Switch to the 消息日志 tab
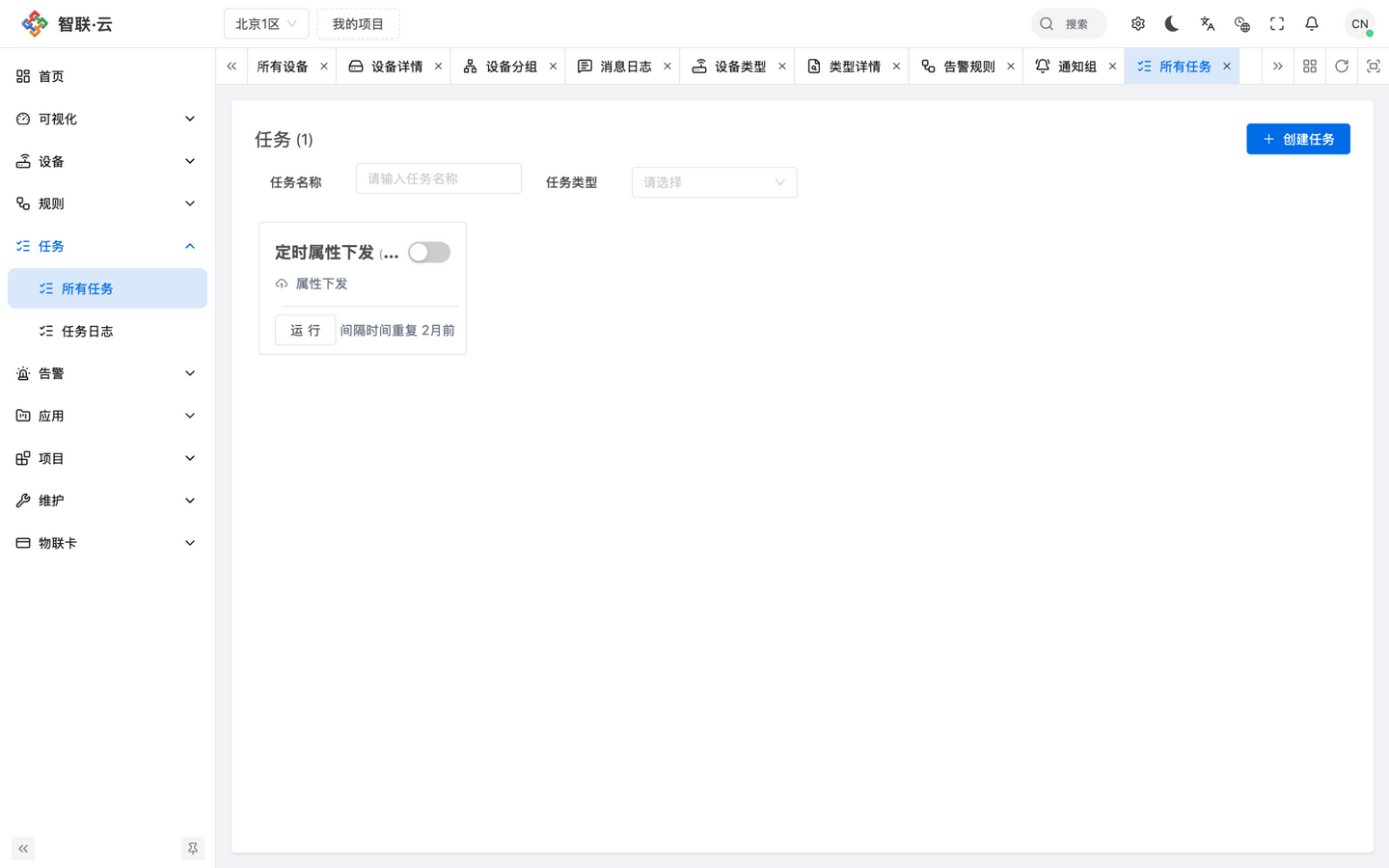 625,67
